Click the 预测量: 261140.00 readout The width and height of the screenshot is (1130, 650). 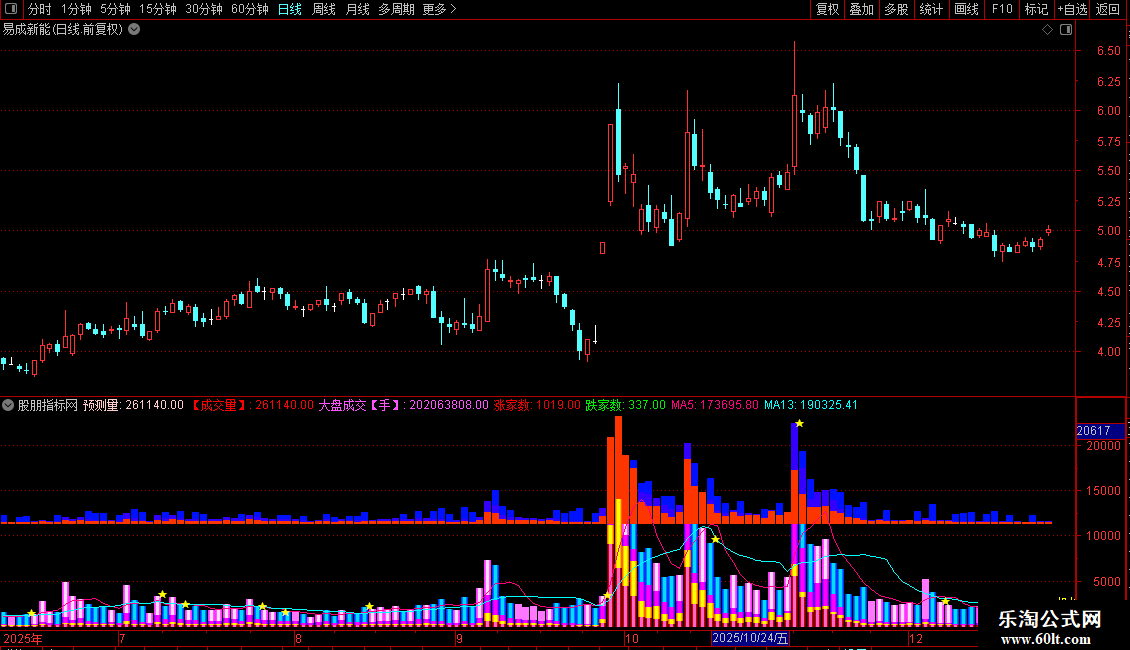[x=133, y=405]
